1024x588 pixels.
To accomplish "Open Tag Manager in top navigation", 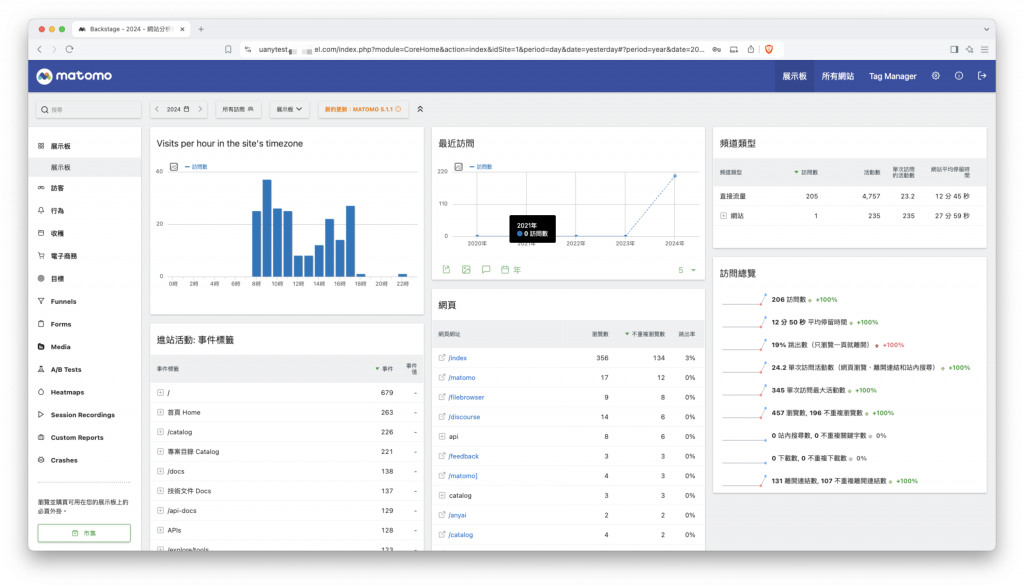I will pos(892,76).
